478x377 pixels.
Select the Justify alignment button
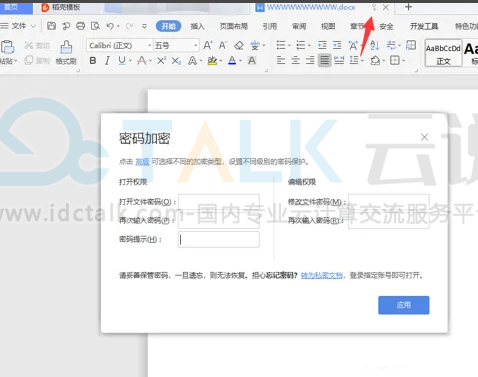click(324, 60)
